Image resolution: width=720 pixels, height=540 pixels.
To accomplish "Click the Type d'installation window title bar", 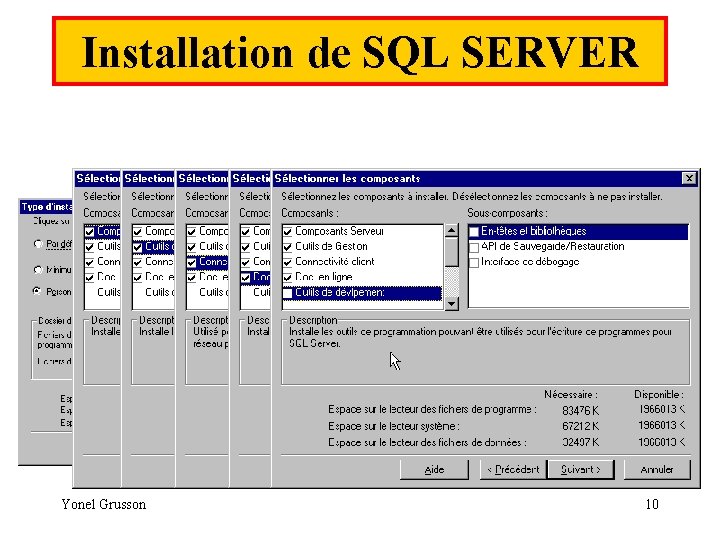I will click(x=46, y=207).
